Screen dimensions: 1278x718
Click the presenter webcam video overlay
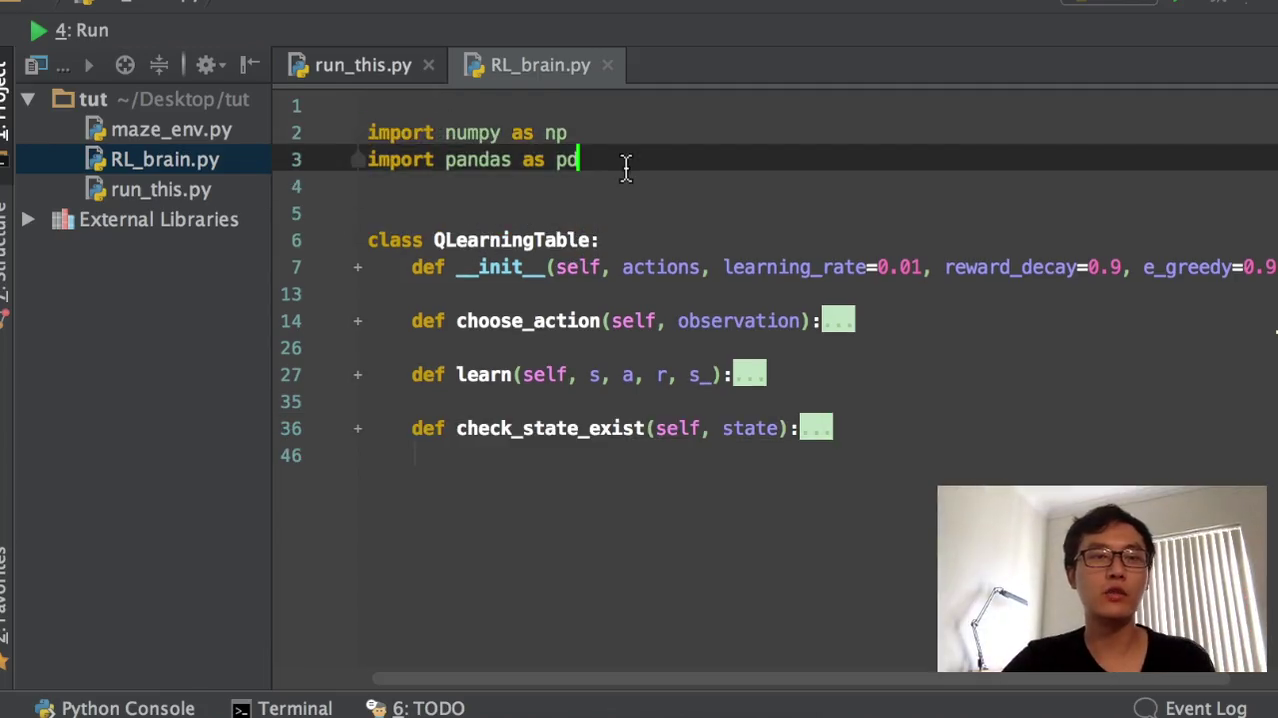tap(1101, 579)
